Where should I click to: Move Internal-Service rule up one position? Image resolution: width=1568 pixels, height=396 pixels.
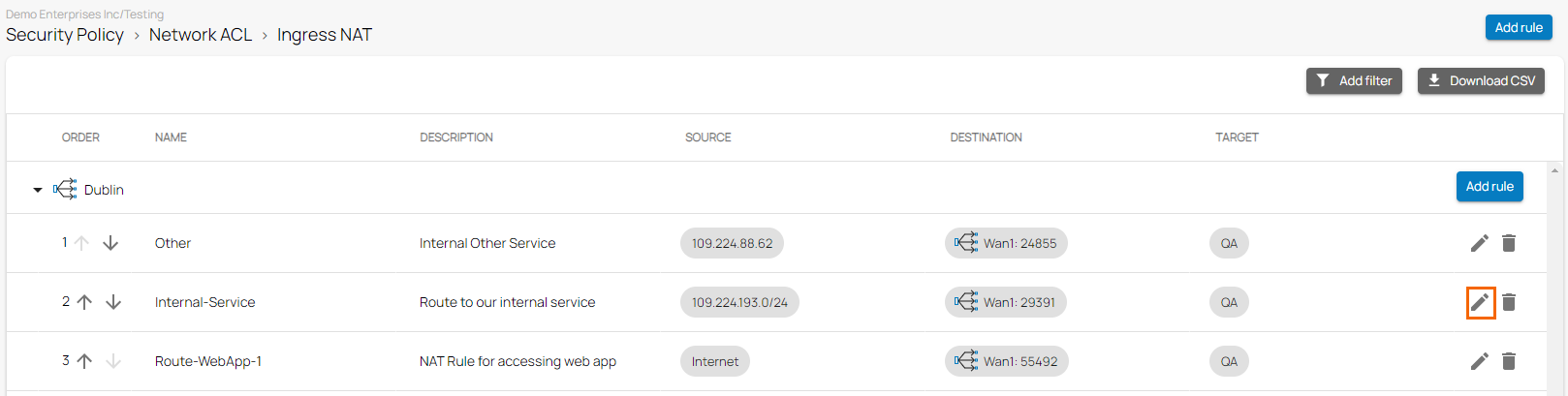point(85,302)
